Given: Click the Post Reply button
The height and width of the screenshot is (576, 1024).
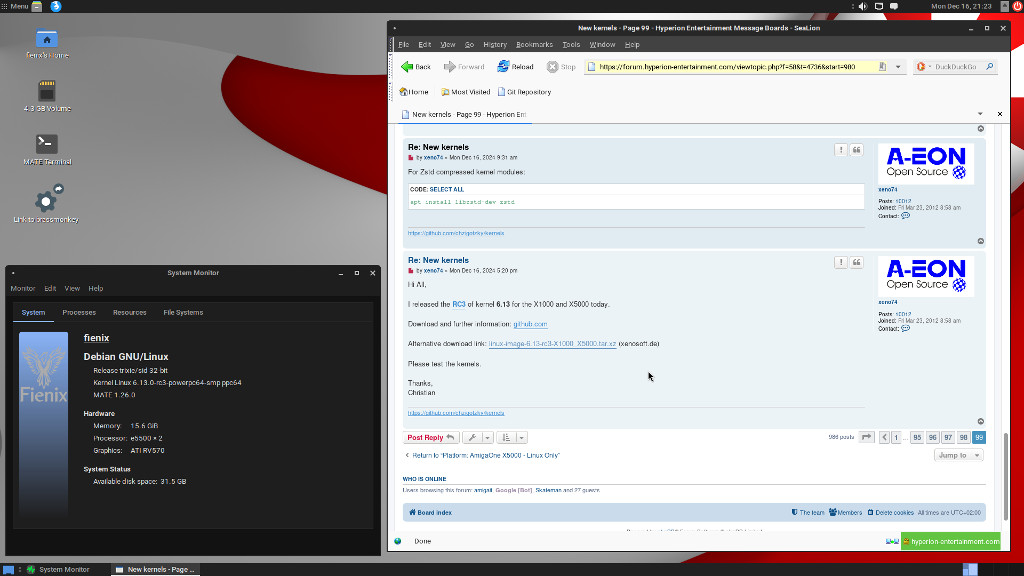Looking at the screenshot, I should click(x=431, y=438).
